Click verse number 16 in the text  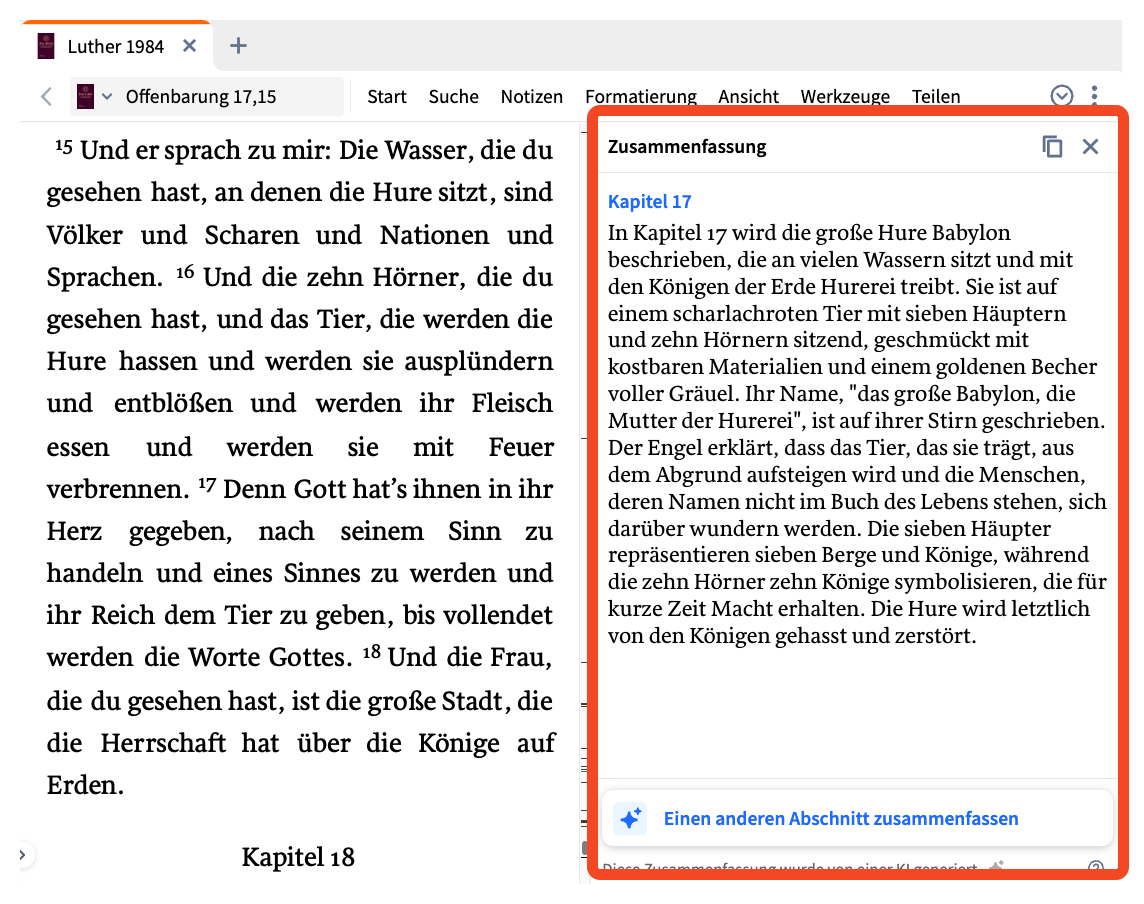click(x=185, y=273)
